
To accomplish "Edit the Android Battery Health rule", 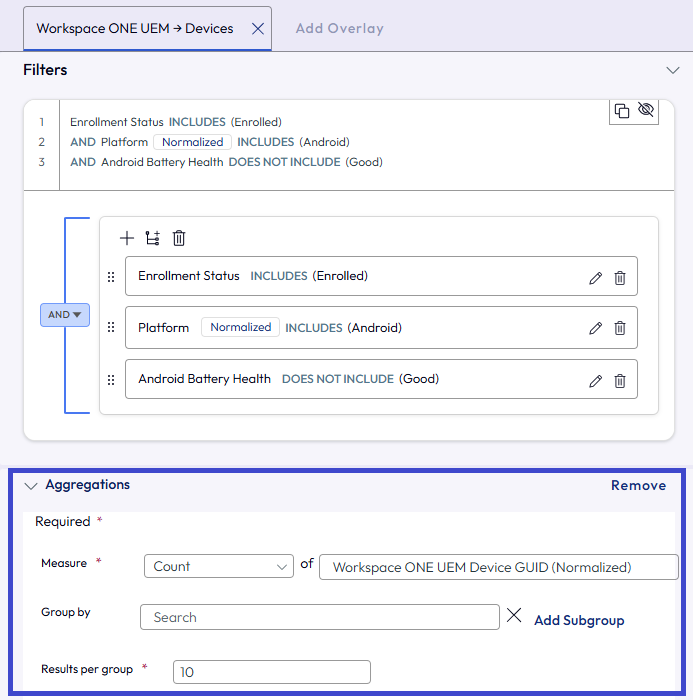I will click(x=595, y=381).
